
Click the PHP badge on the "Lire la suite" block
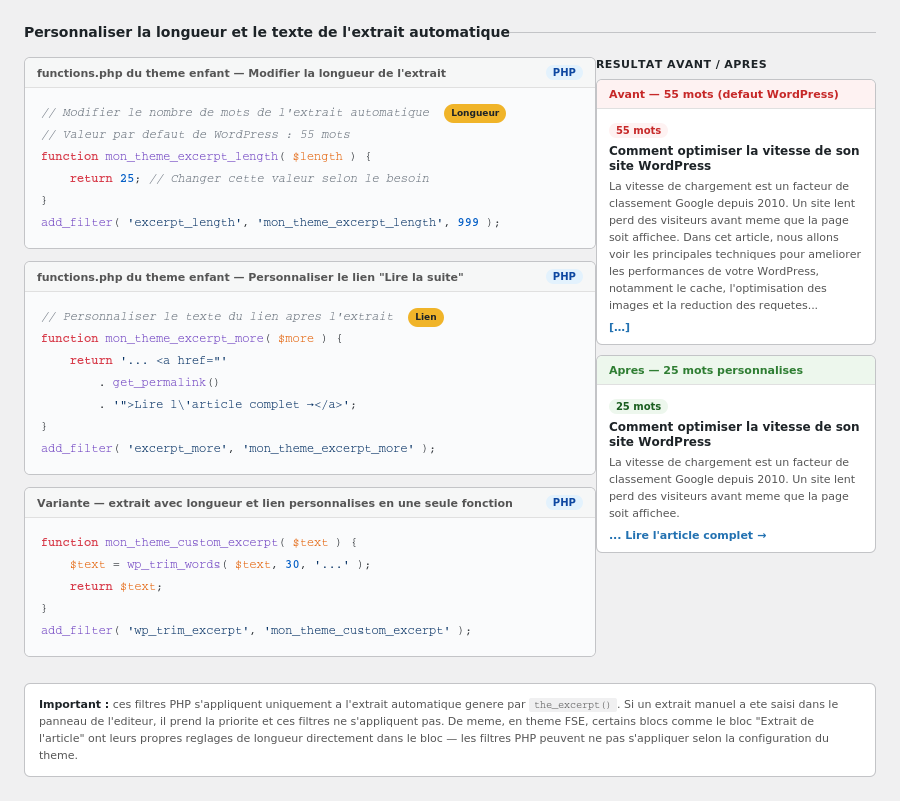[564, 277]
